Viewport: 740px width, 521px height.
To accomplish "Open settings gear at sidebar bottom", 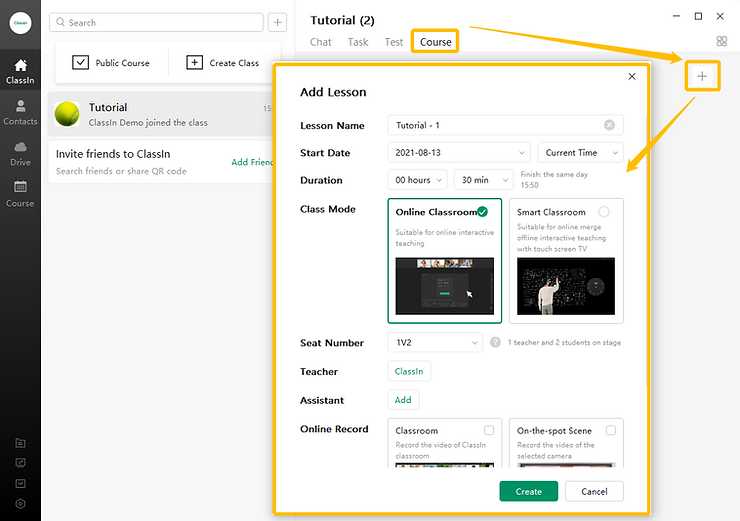I will (20, 504).
